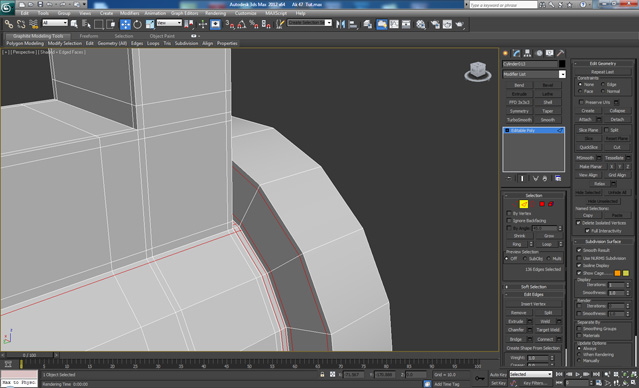Activate Select and Move tool
The height and width of the screenshot is (388, 639).
pos(125,24)
